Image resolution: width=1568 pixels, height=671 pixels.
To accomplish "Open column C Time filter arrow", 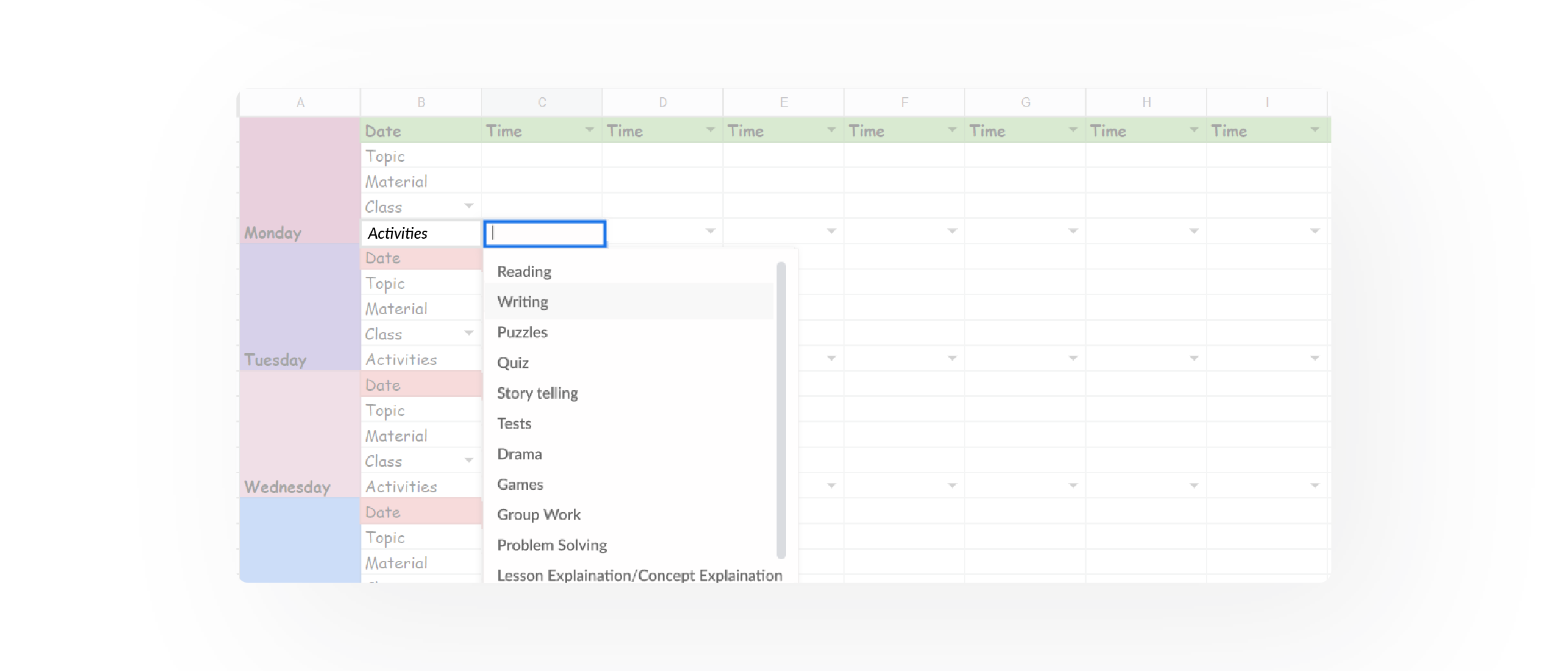I will (x=589, y=130).
